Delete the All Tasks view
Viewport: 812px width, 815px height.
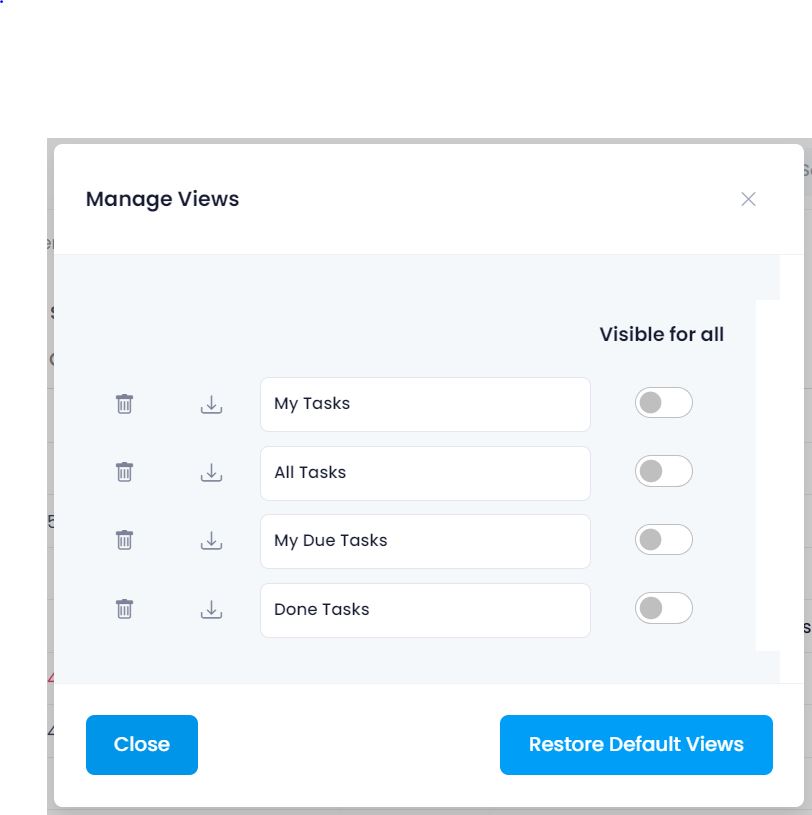pyautogui.click(x=124, y=472)
